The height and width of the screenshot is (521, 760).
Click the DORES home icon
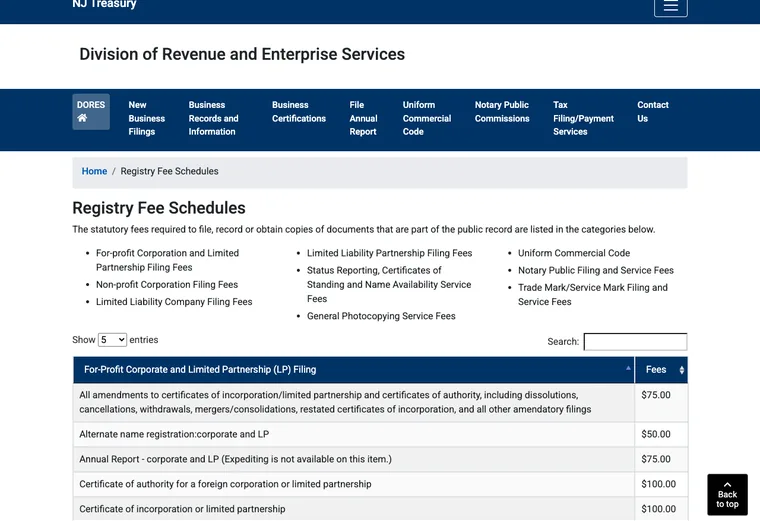pos(91,112)
